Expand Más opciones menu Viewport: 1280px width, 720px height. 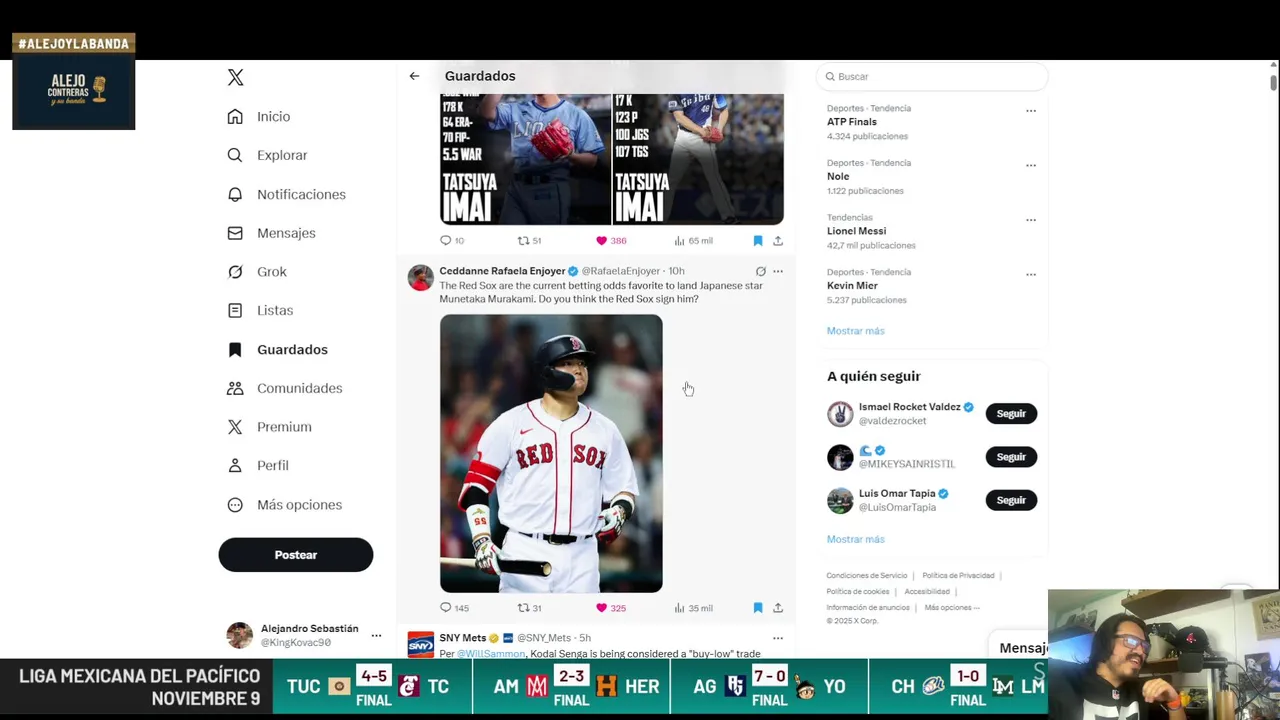pos(285,504)
